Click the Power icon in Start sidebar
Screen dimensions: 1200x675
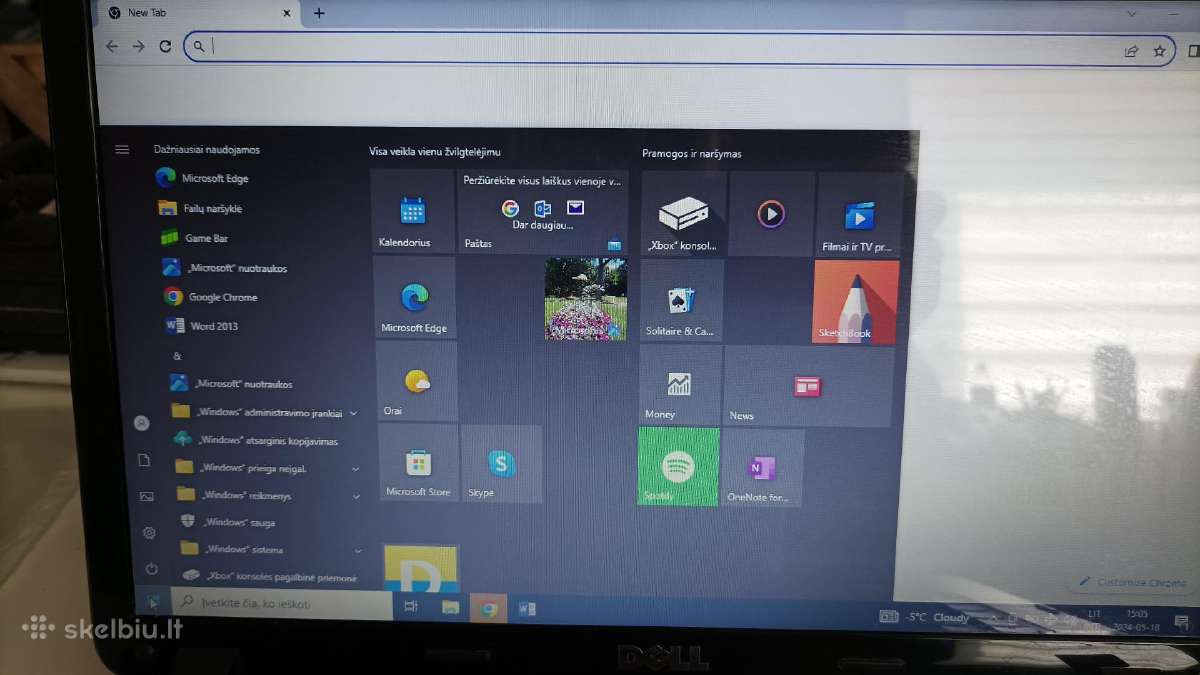[x=151, y=568]
